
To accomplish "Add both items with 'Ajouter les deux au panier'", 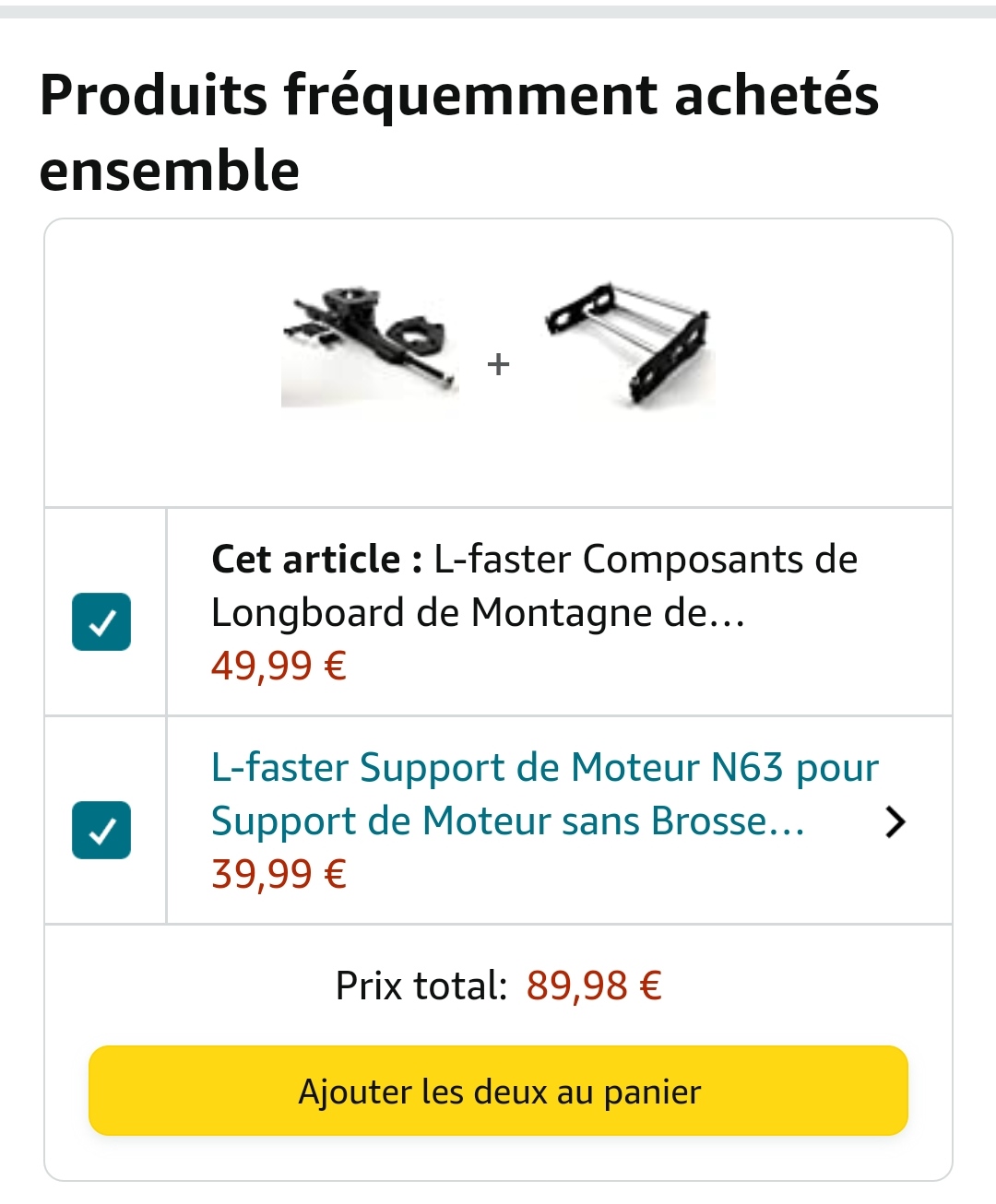I will pyautogui.click(x=498, y=1091).
